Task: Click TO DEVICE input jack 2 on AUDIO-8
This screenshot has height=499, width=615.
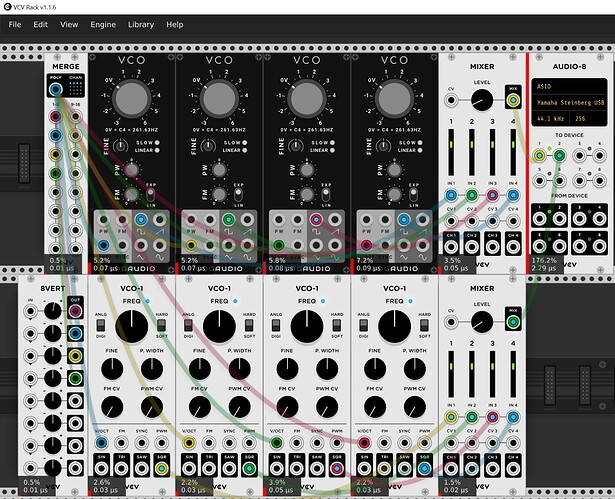Action: 559,156
